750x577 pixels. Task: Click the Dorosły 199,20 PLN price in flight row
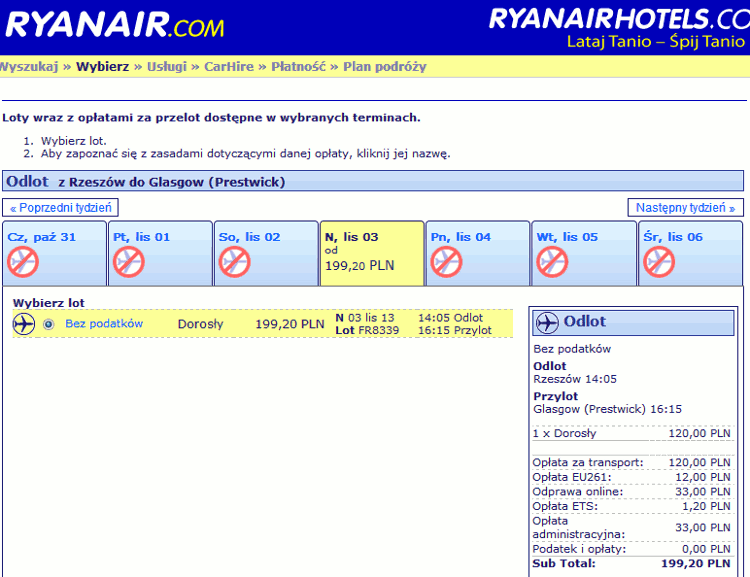pyautogui.click(x=289, y=324)
